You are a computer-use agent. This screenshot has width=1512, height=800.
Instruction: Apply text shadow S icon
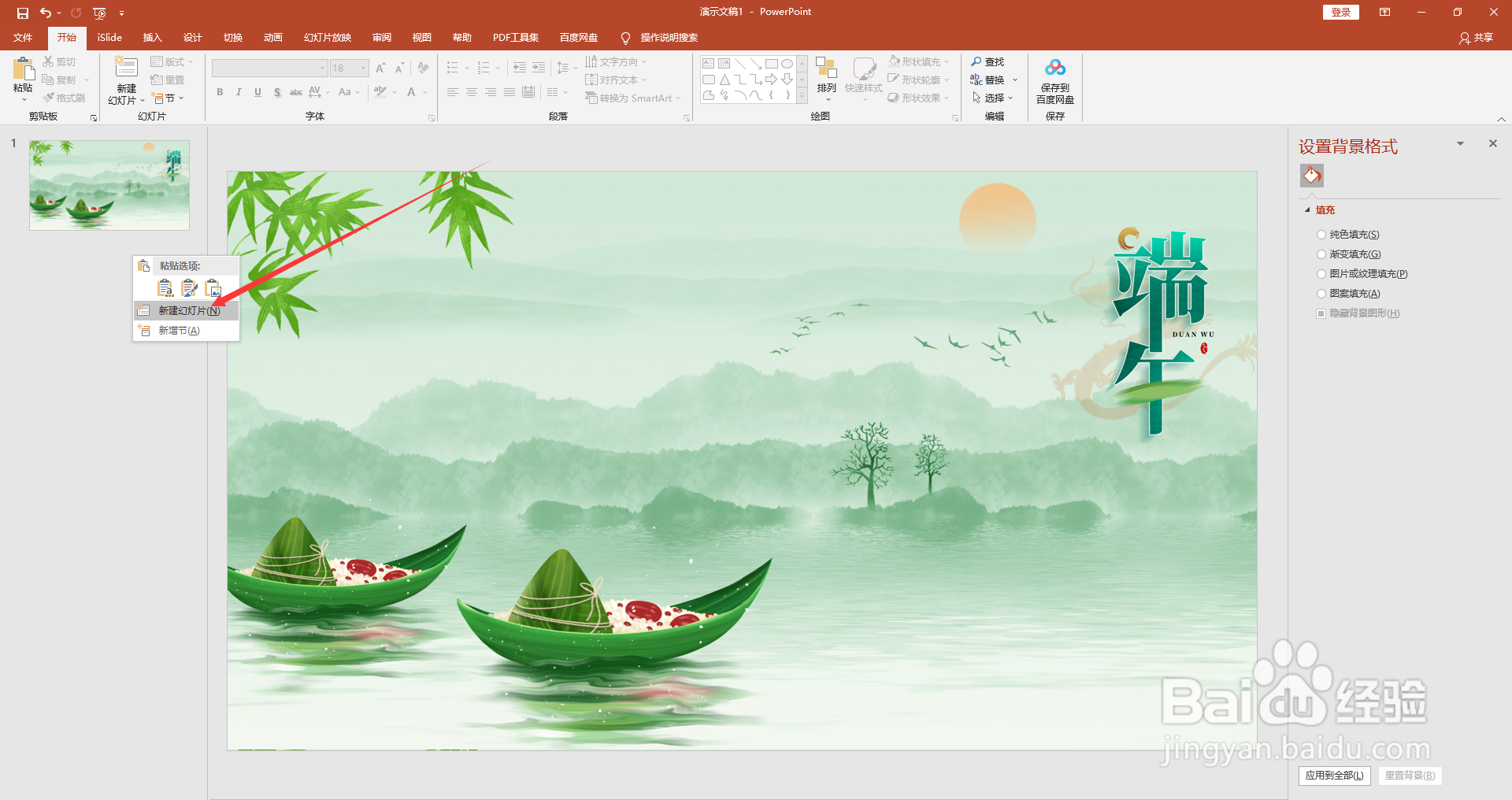pos(277,92)
